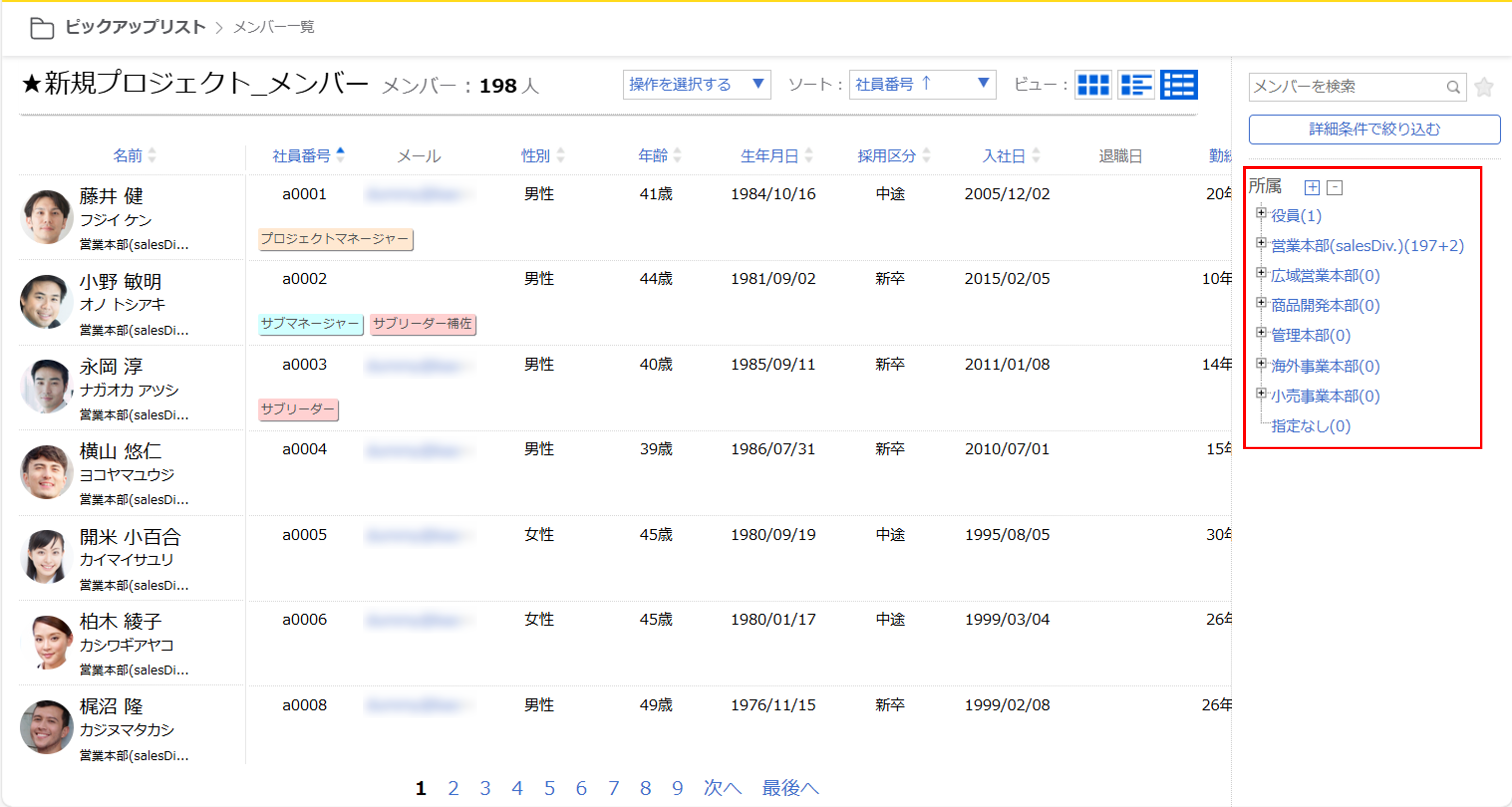Click the orange プロジェクトマネージャー tag
The width and height of the screenshot is (1512, 807).
point(335,239)
